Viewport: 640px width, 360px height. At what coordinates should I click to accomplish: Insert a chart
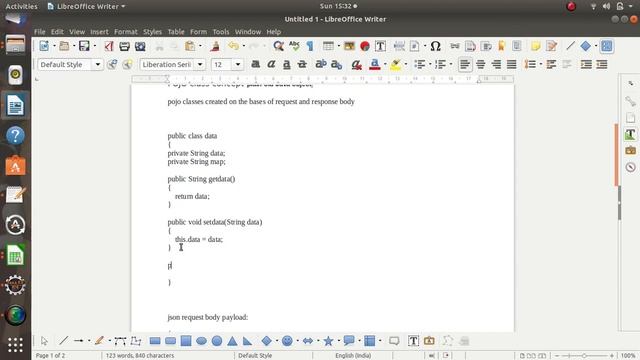point(364,46)
